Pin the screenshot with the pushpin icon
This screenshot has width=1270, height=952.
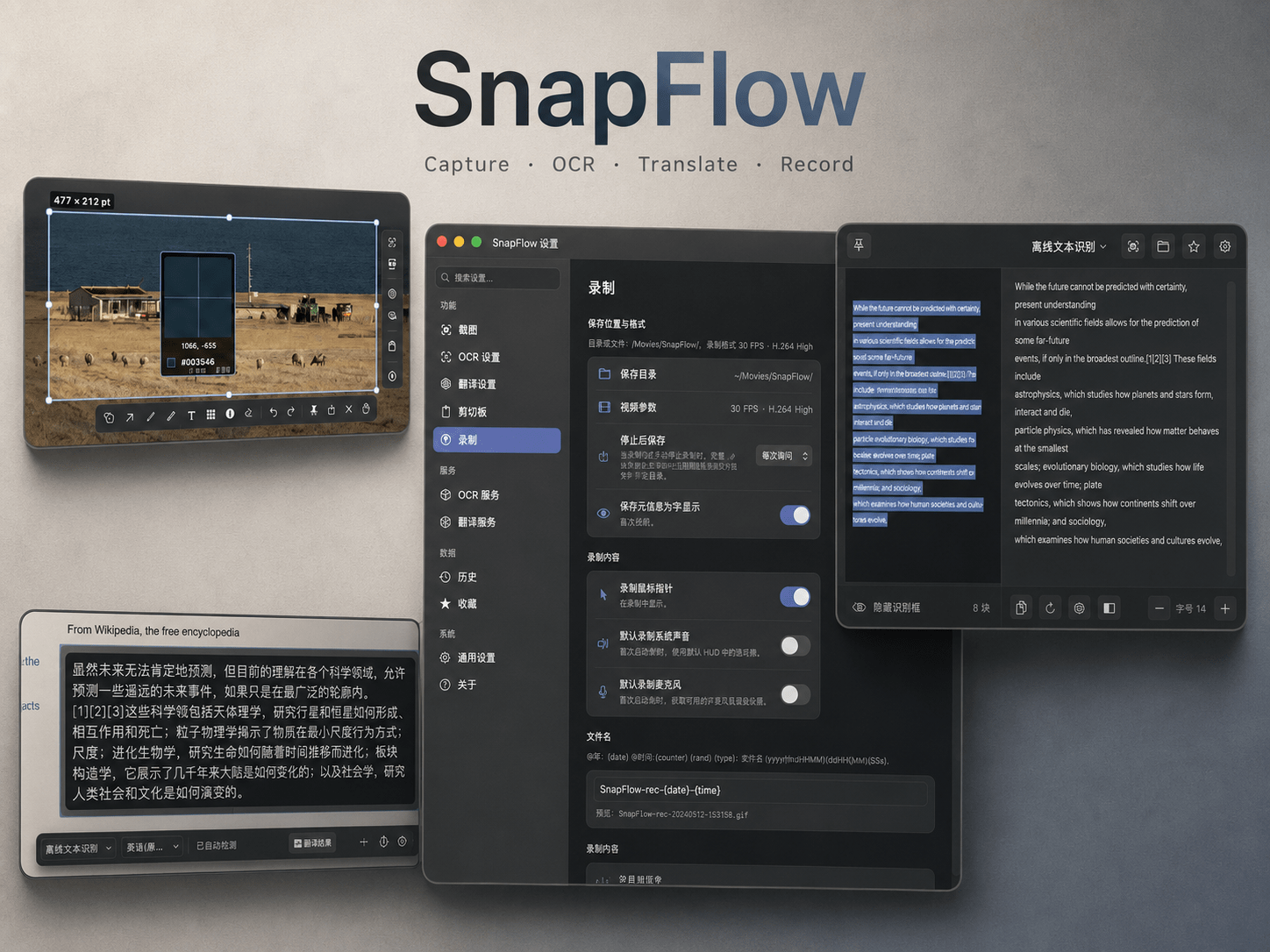coord(313,410)
